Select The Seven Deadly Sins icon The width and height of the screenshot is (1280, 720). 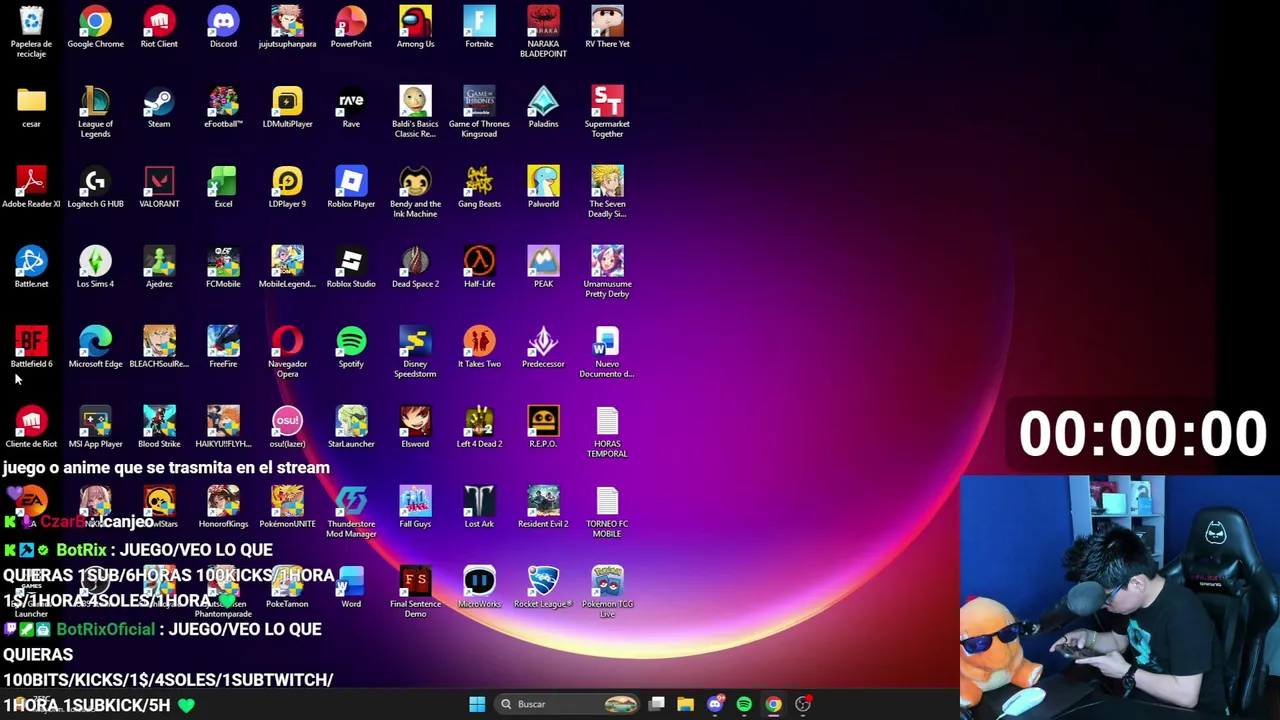tap(607, 191)
